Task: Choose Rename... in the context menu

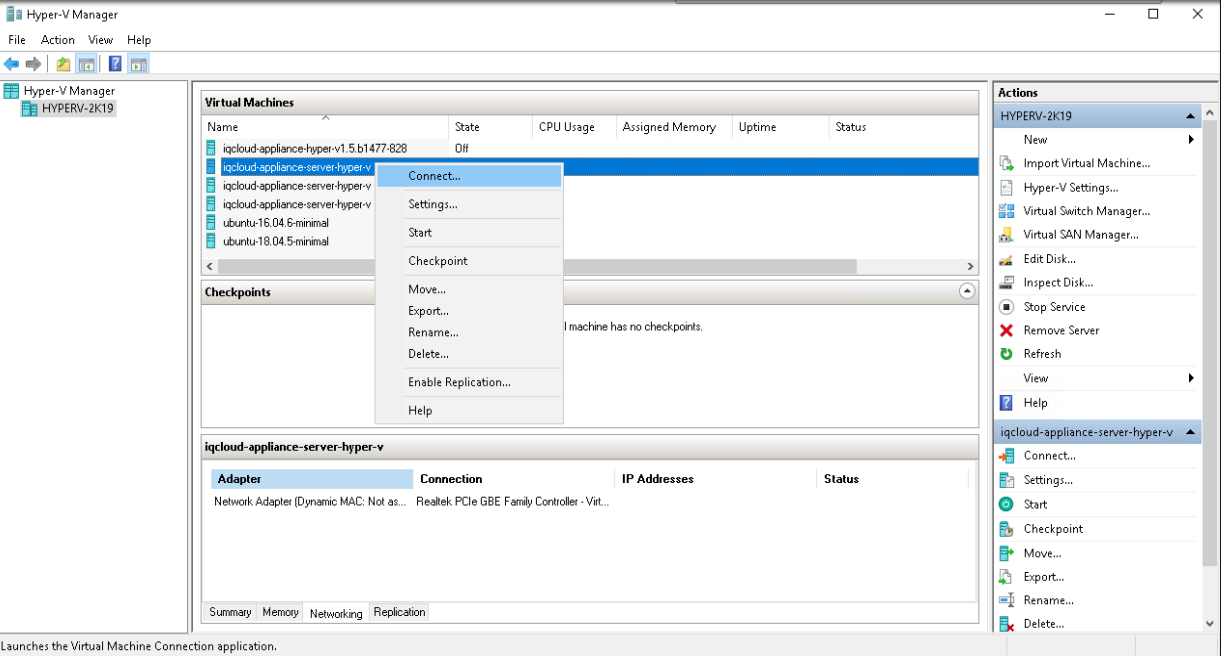Action: point(469,332)
